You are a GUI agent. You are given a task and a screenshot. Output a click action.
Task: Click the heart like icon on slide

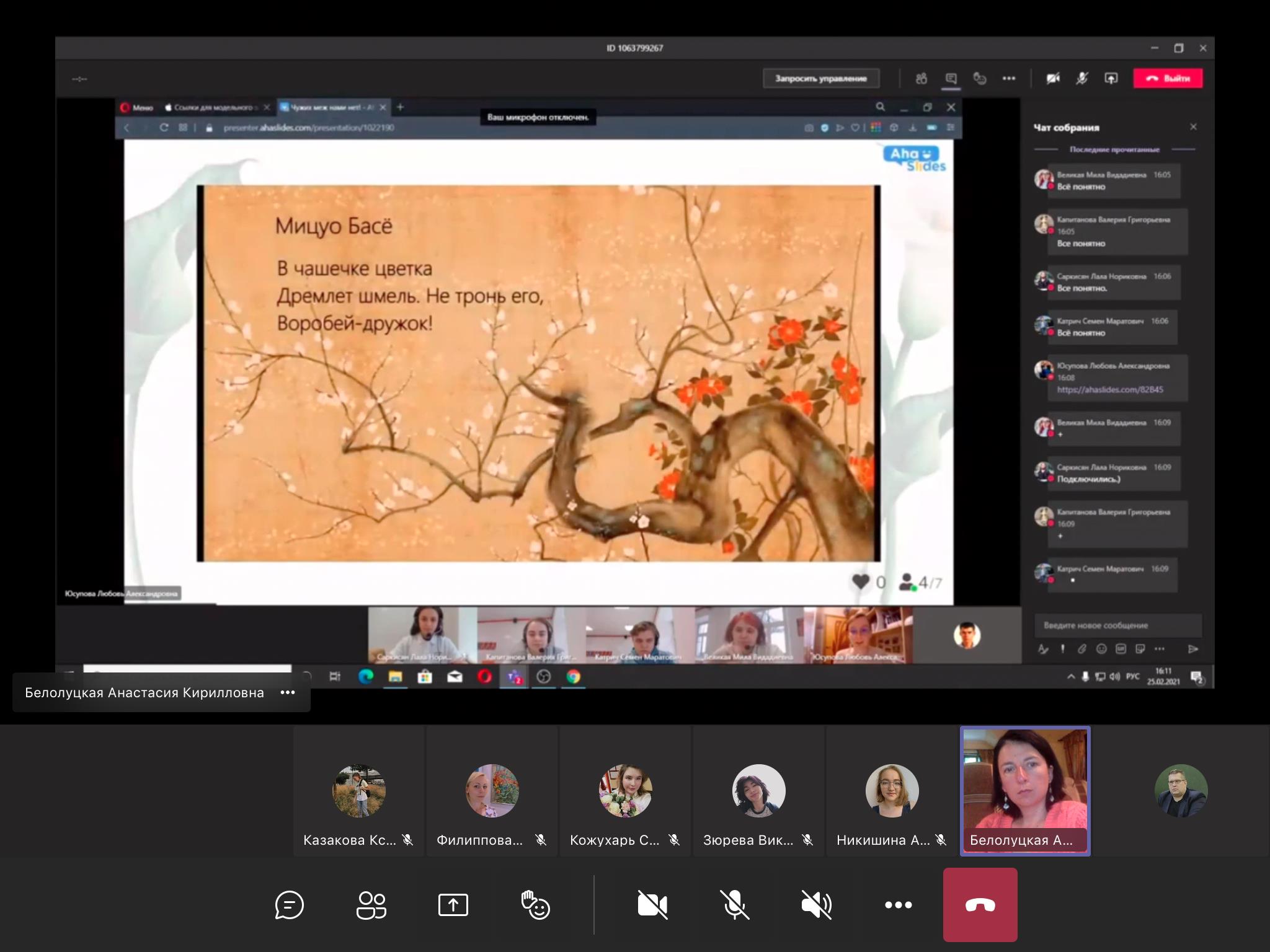click(x=861, y=581)
